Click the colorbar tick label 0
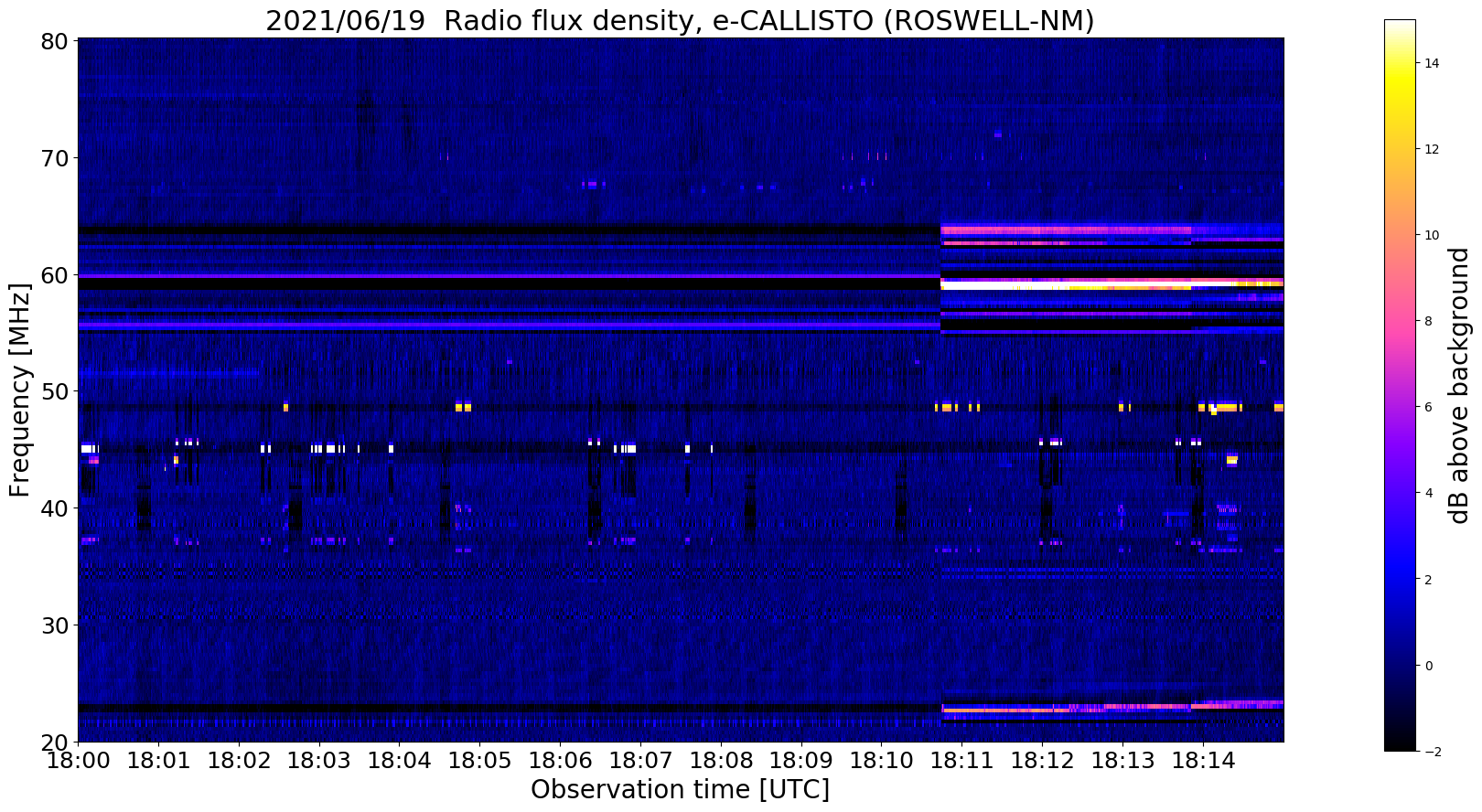 pyautogui.click(x=1429, y=665)
